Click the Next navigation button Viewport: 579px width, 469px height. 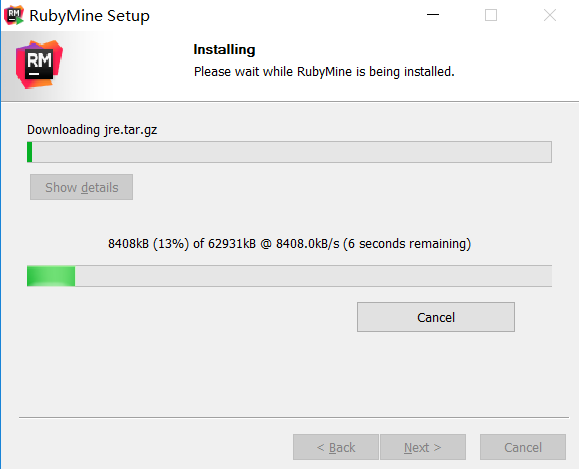coord(423,447)
